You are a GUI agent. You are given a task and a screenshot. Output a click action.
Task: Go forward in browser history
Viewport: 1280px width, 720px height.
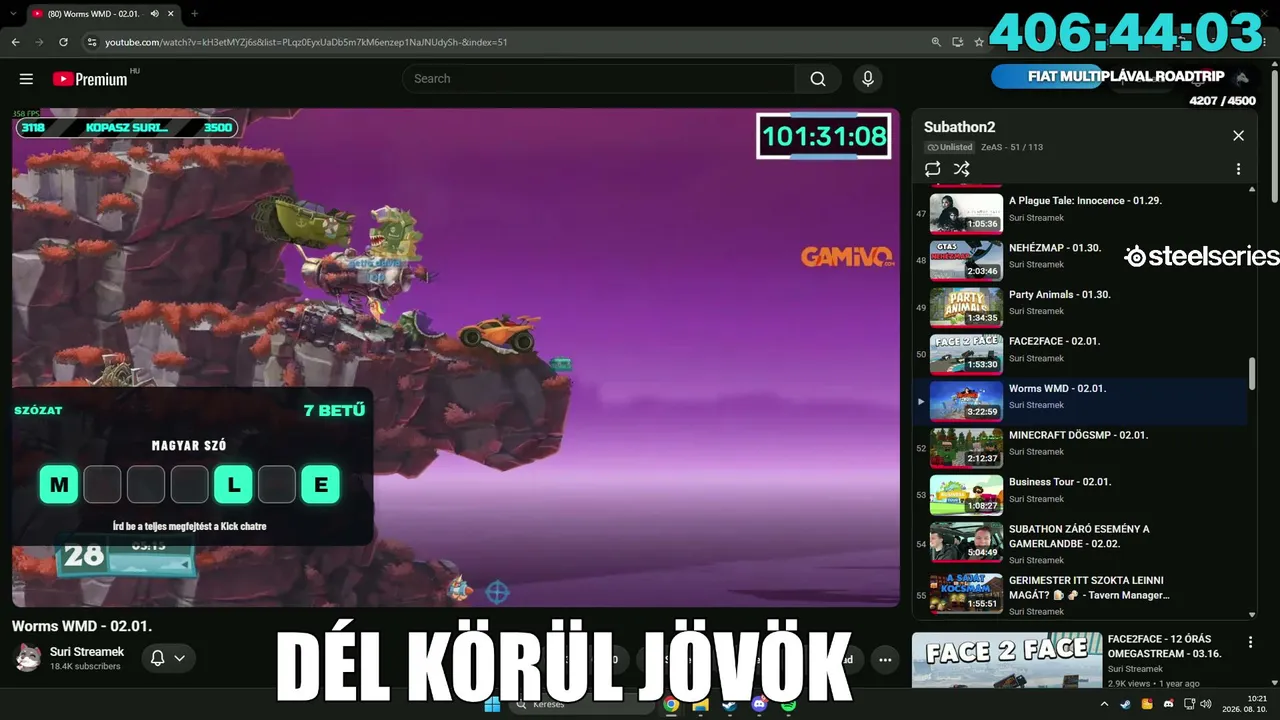(39, 42)
